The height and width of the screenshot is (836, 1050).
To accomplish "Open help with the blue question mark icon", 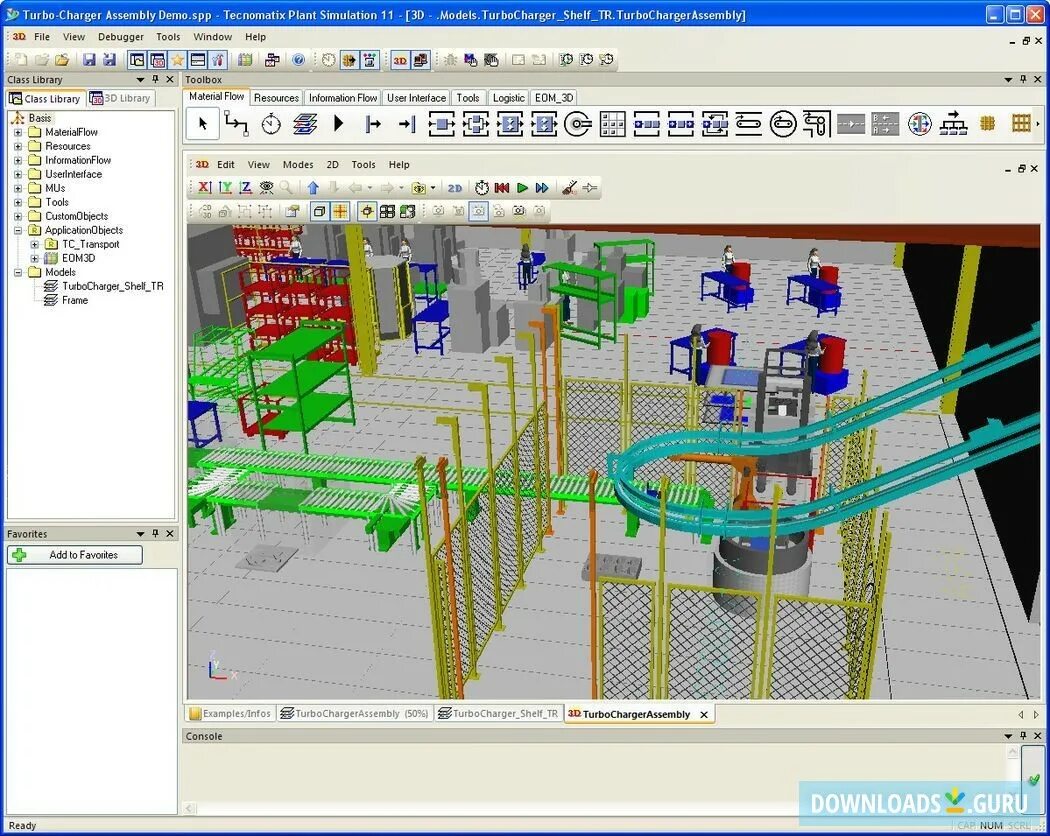I will click(x=299, y=60).
